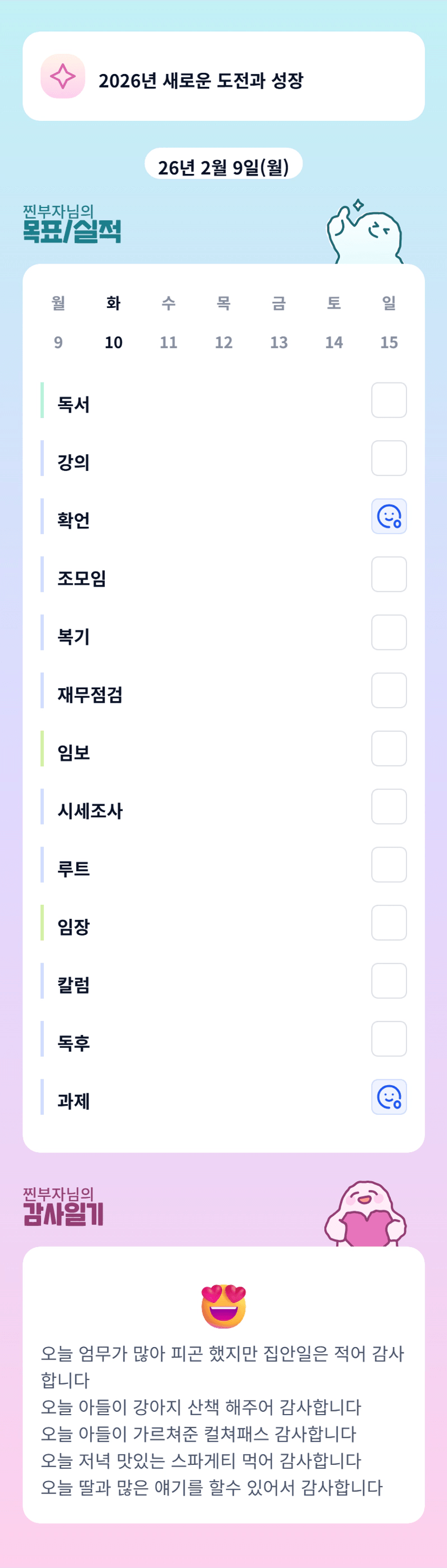Click the gratitude diary text entry

coord(223,1419)
